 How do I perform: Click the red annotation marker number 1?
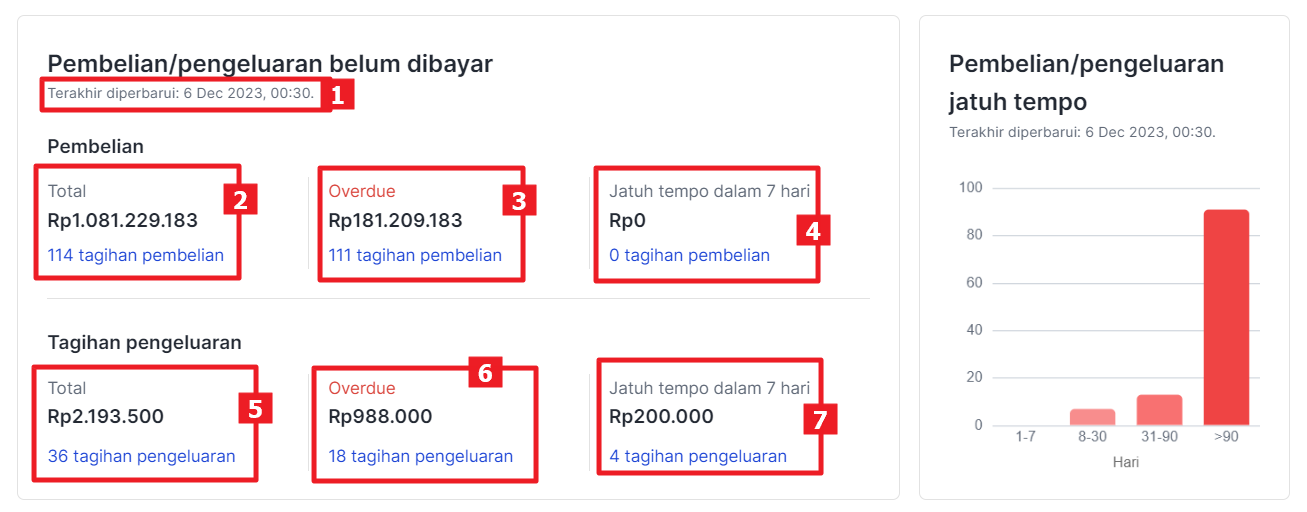(337, 96)
